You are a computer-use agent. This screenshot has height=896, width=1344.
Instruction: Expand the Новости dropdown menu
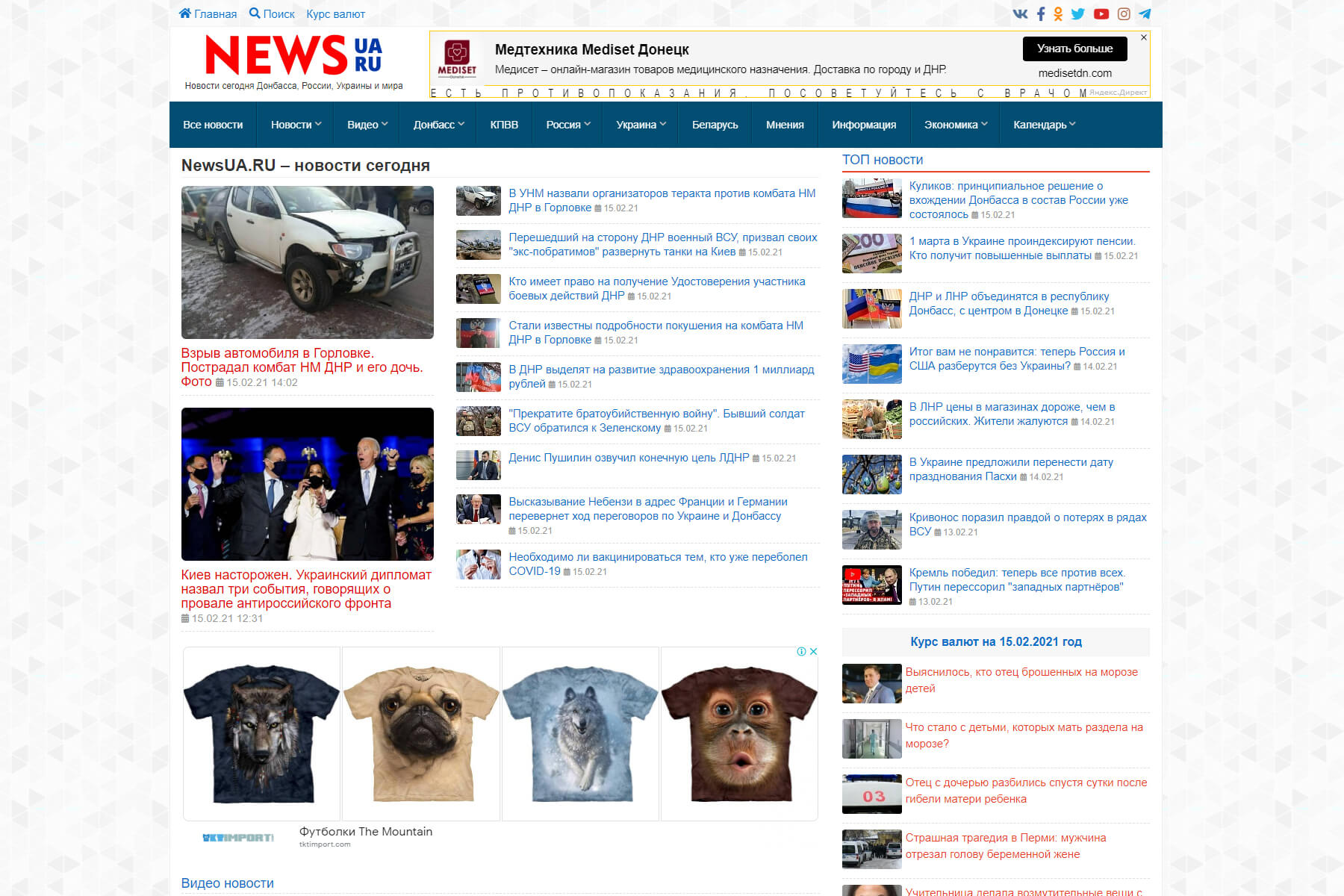296,125
